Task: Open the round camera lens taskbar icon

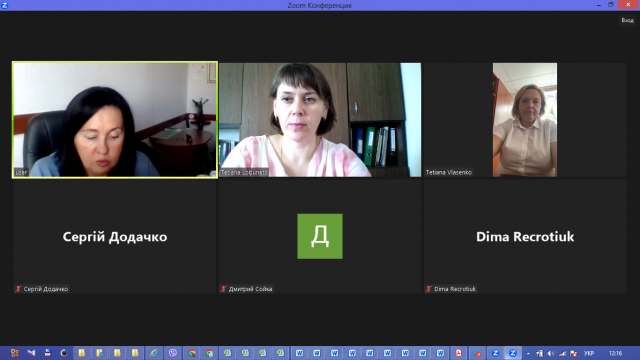Action: pos(64,353)
